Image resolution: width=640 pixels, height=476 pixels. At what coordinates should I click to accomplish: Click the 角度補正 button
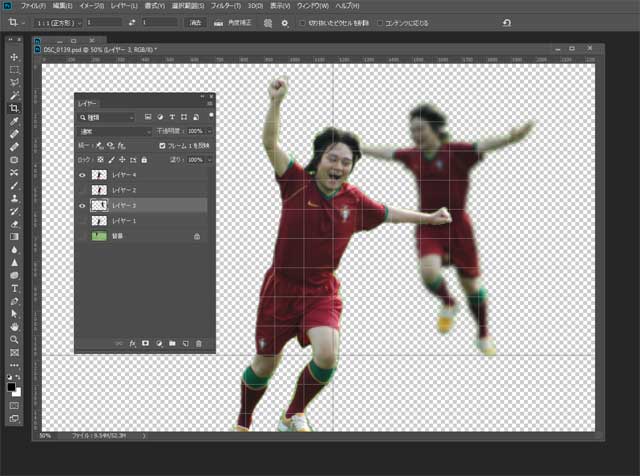point(240,22)
